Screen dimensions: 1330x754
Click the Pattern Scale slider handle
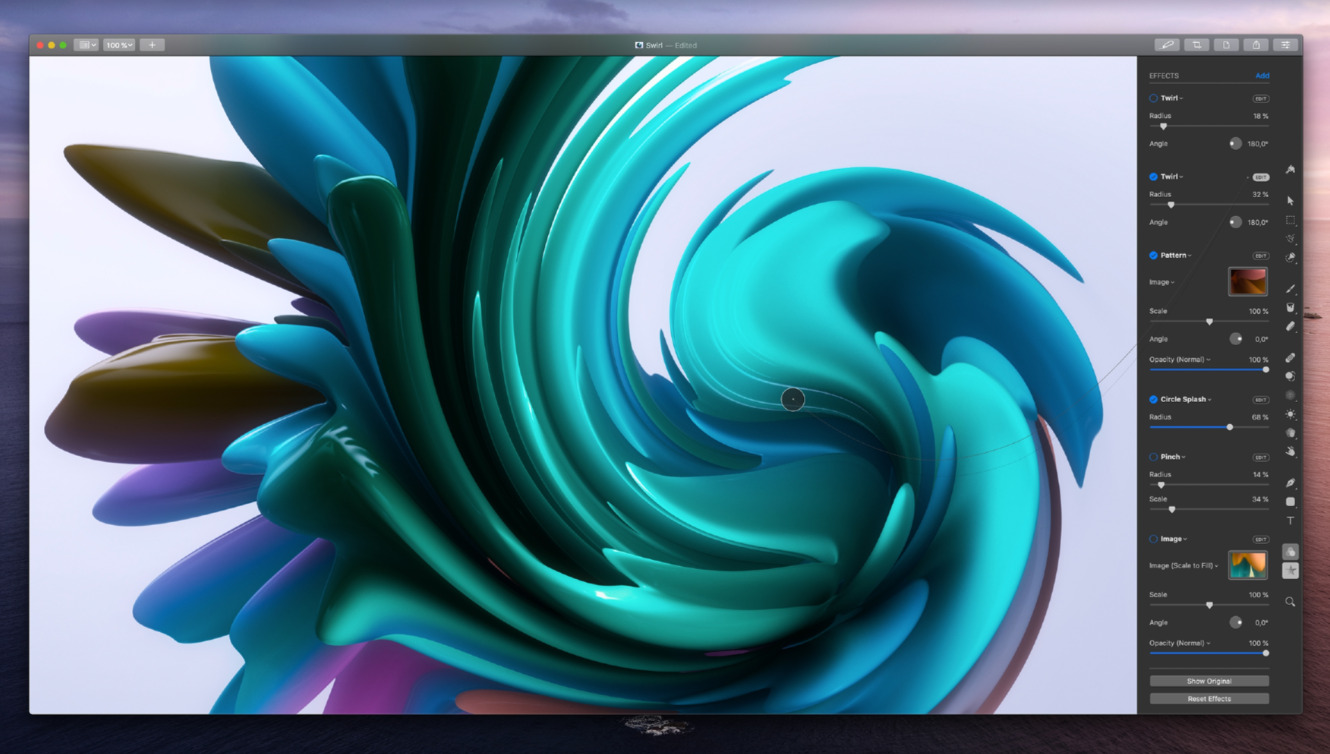point(1209,322)
